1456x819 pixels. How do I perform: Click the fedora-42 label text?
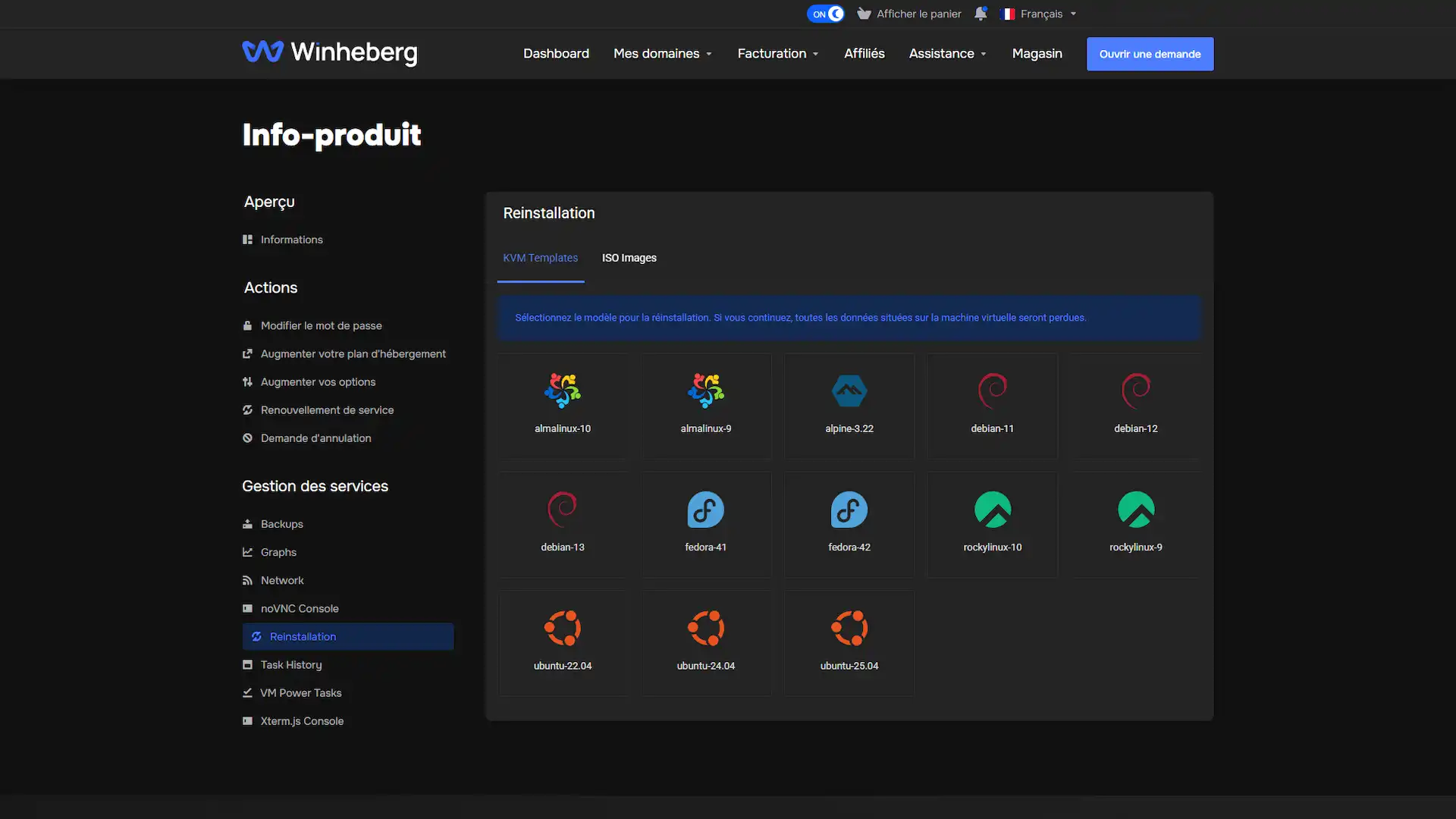[849, 548]
